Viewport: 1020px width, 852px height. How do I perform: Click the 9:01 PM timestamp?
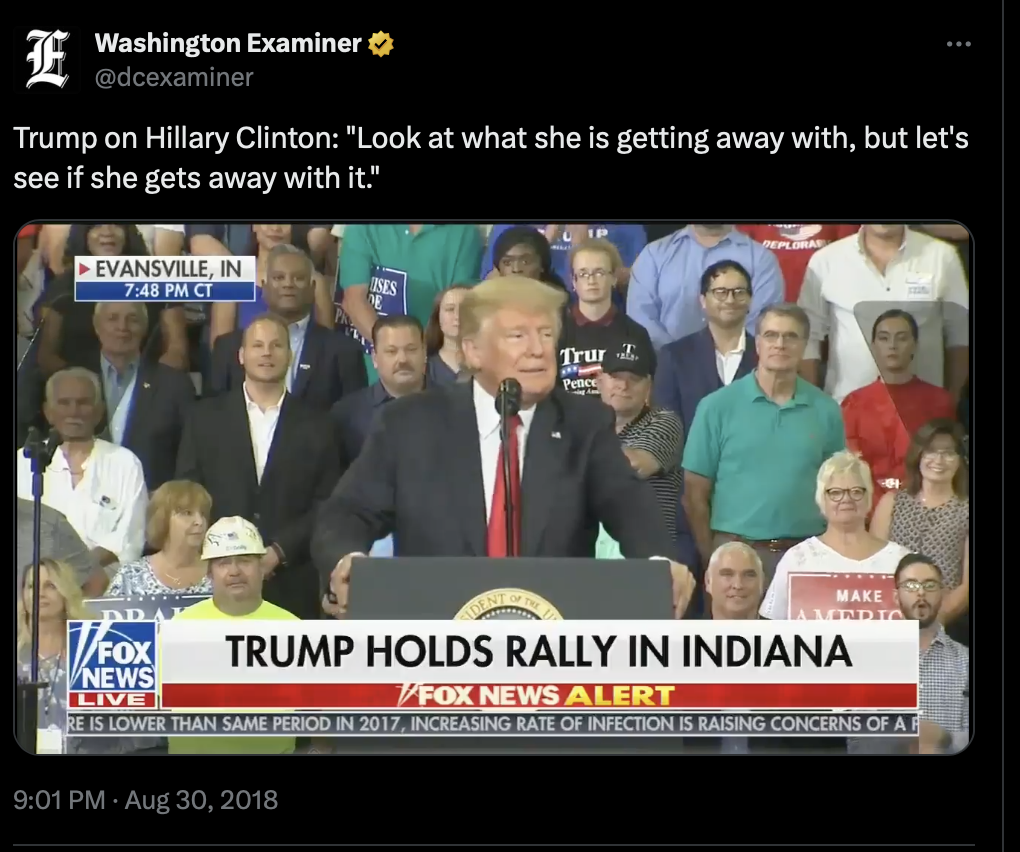59,799
